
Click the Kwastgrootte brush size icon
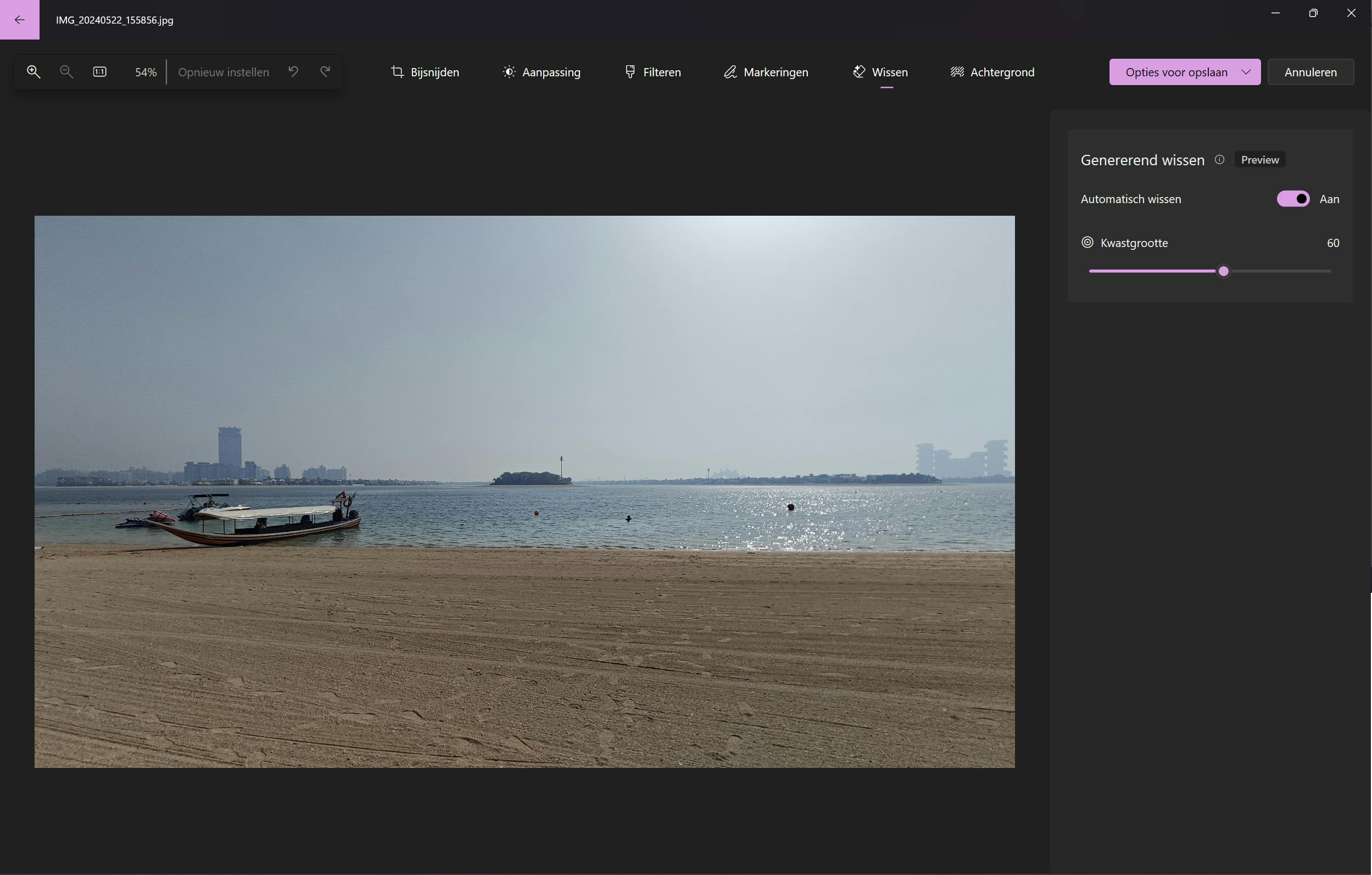click(x=1087, y=243)
